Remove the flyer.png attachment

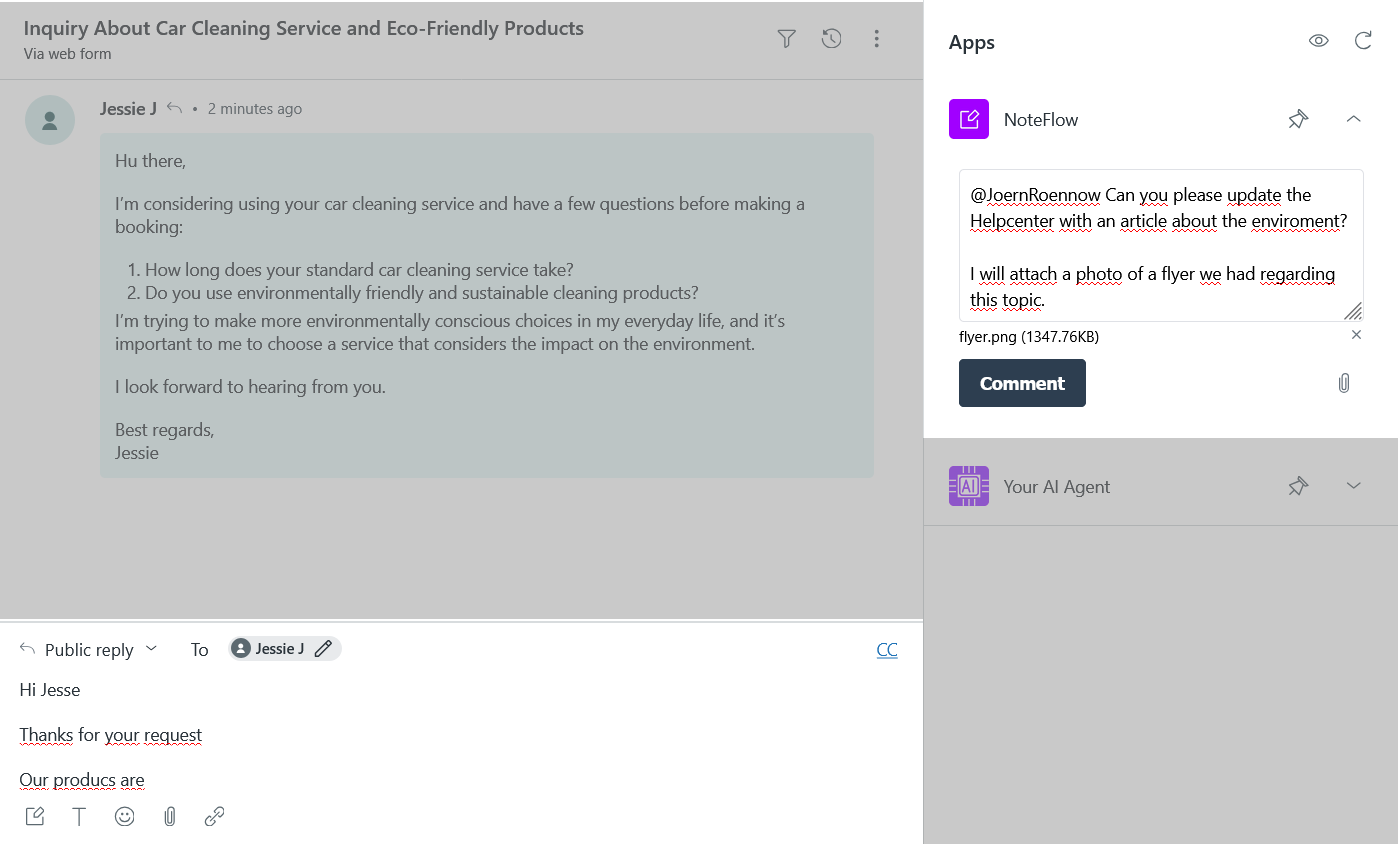1356,334
